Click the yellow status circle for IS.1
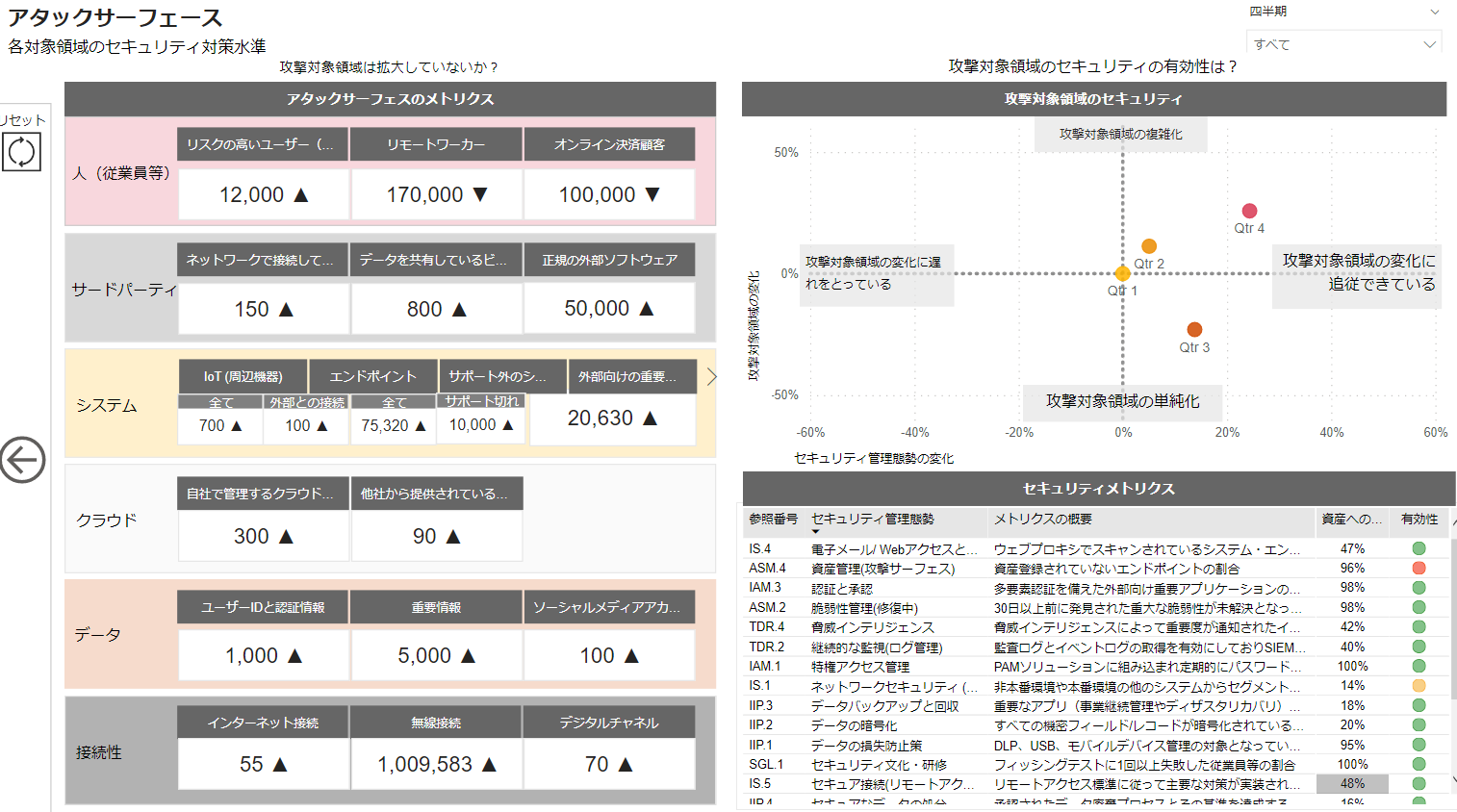 pos(1419,686)
